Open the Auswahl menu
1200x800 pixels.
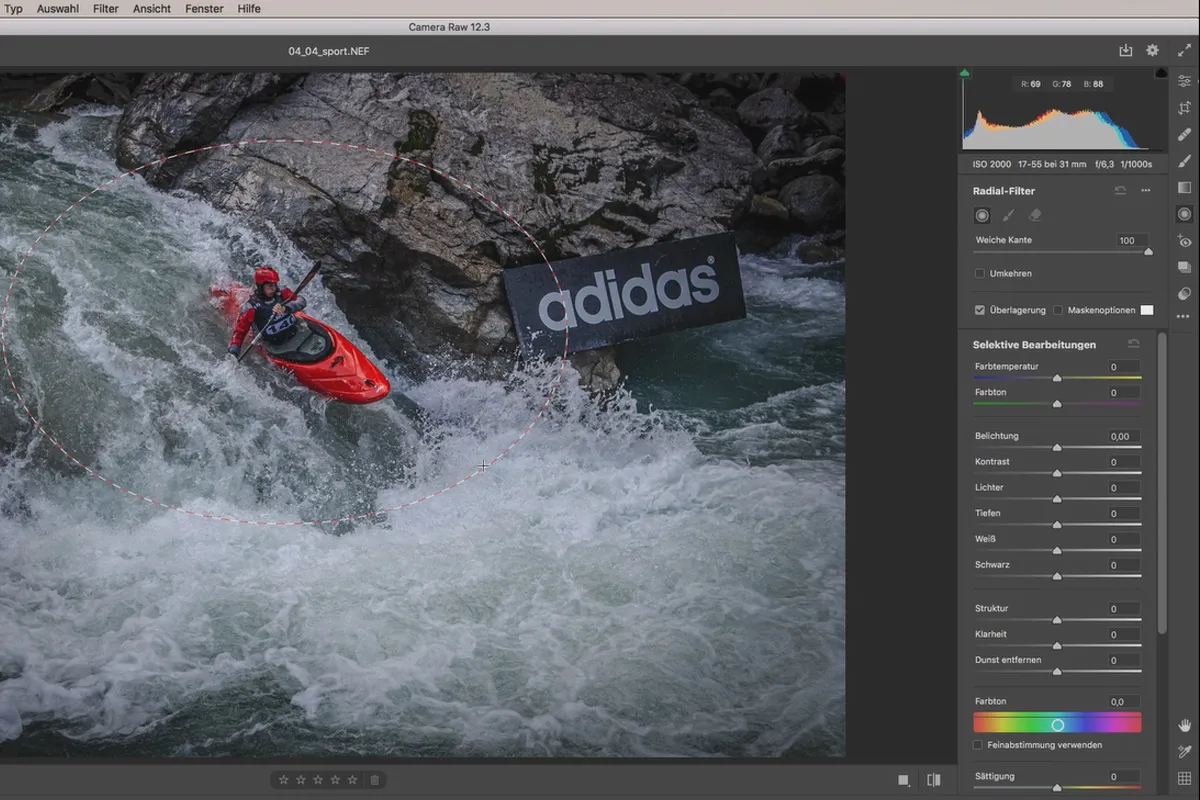[x=57, y=8]
